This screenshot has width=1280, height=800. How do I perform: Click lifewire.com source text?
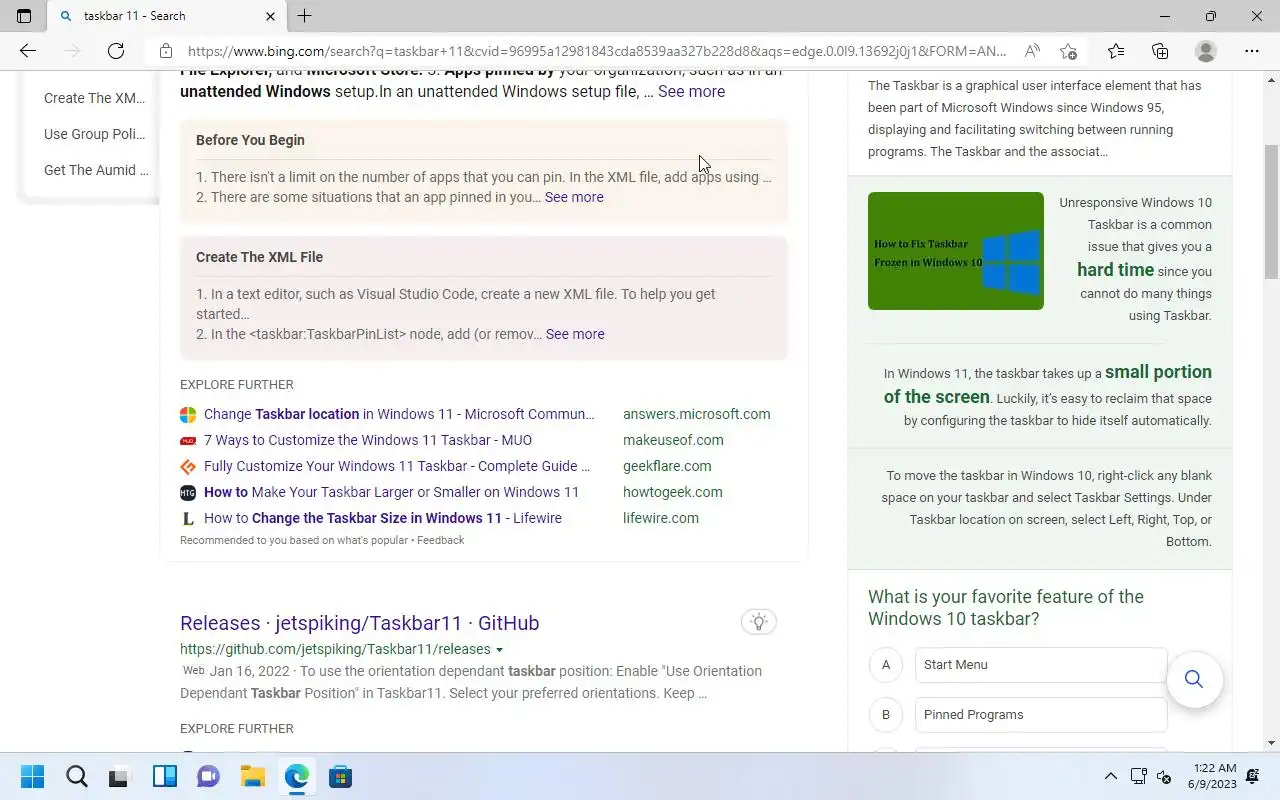pos(661,518)
